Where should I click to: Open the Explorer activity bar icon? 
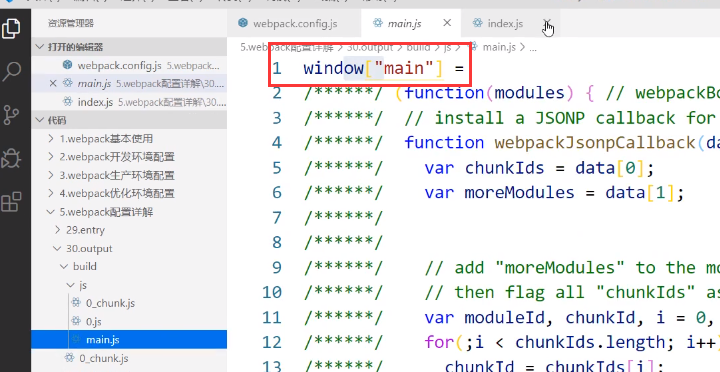[11, 28]
